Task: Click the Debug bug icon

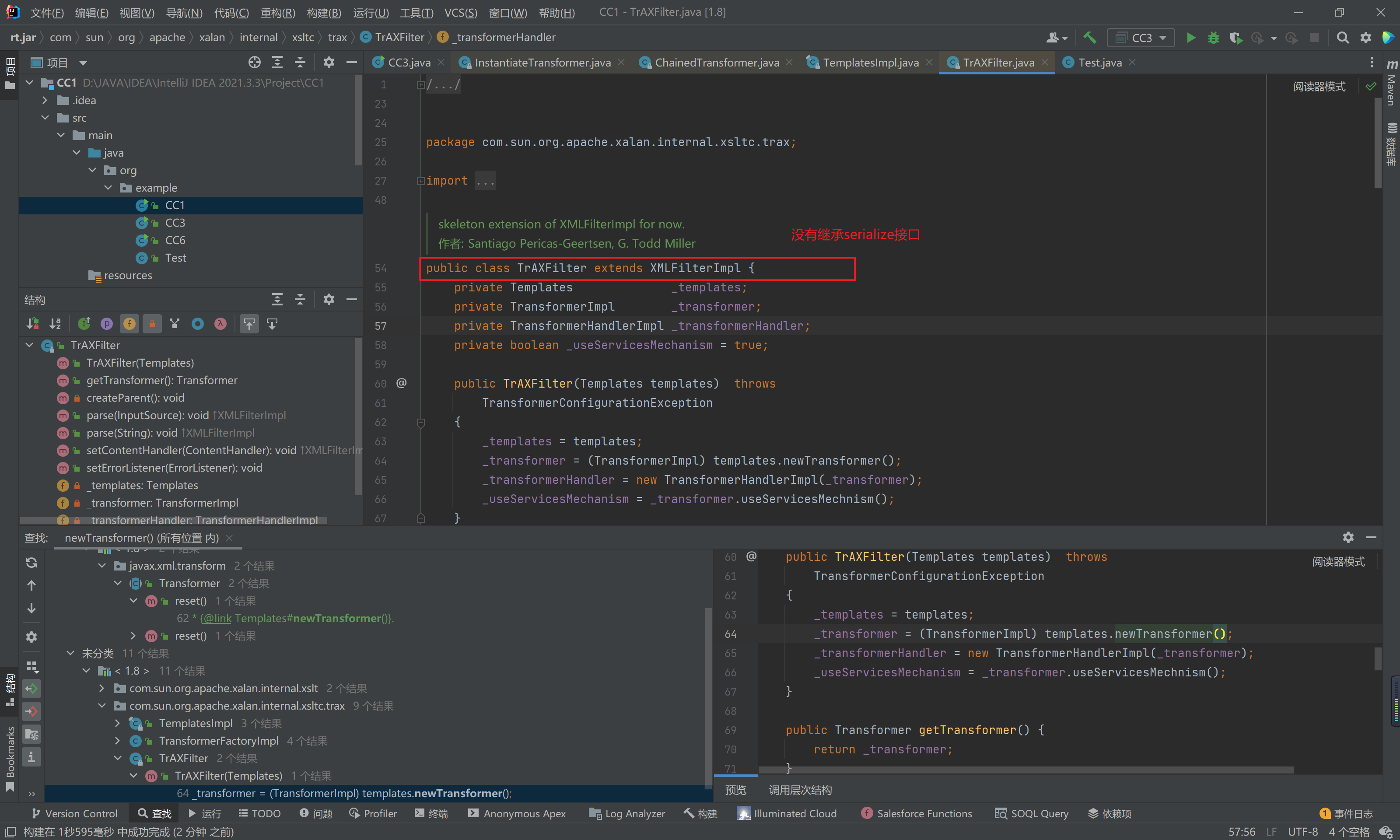Action: click(1213, 38)
